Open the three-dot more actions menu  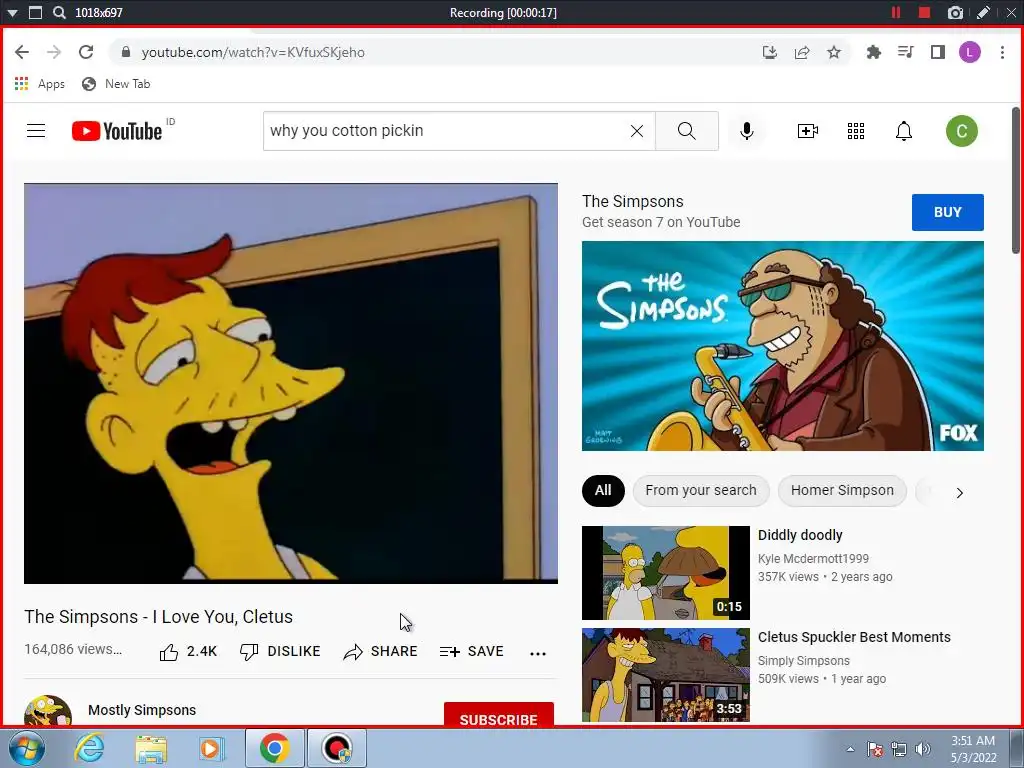(x=537, y=653)
